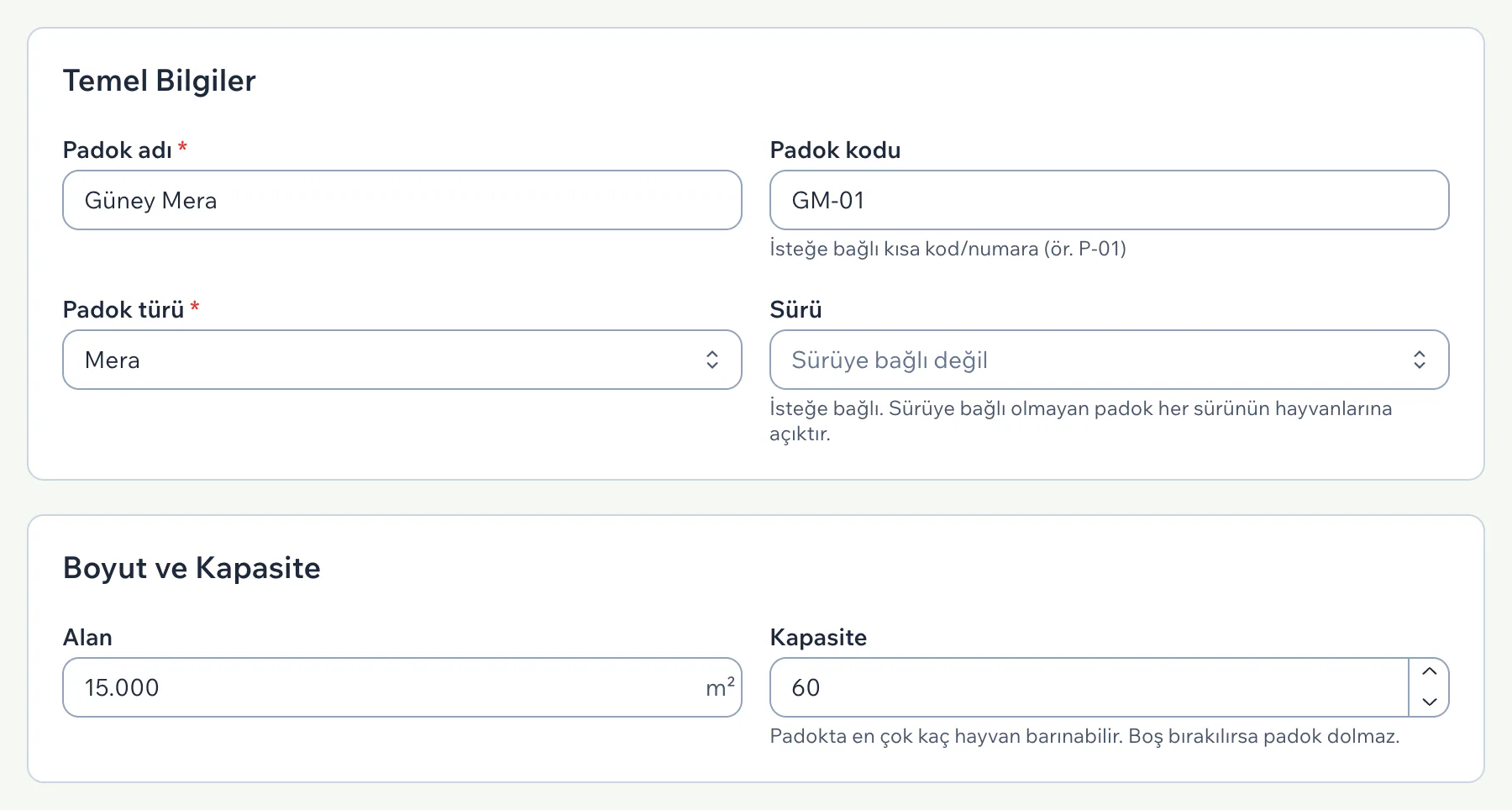Click the Padok adı input field
1512x810 pixels.
(402, 200)
